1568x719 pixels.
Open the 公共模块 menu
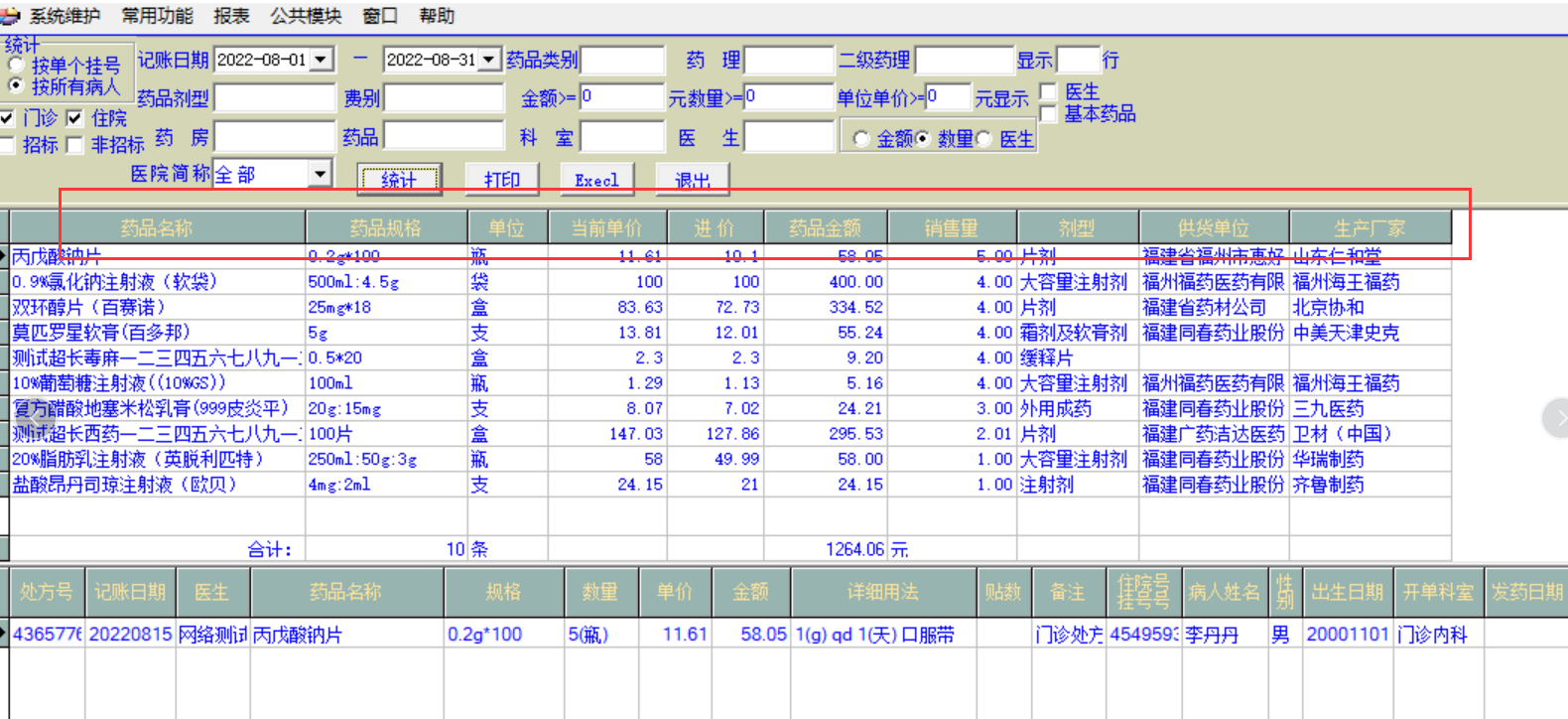[x=306, y=16]
